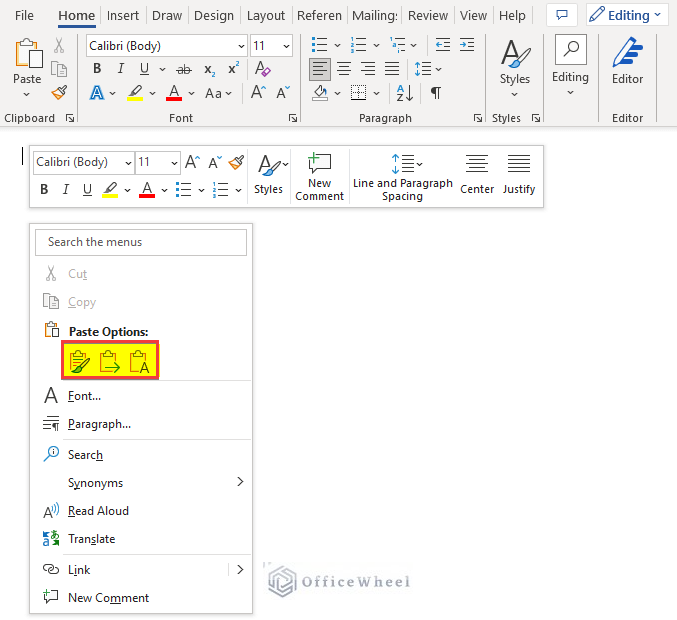Sort text alphabetically with A-Z icon
Viewport: 677px width, 620px height.
tap(405, 93)
